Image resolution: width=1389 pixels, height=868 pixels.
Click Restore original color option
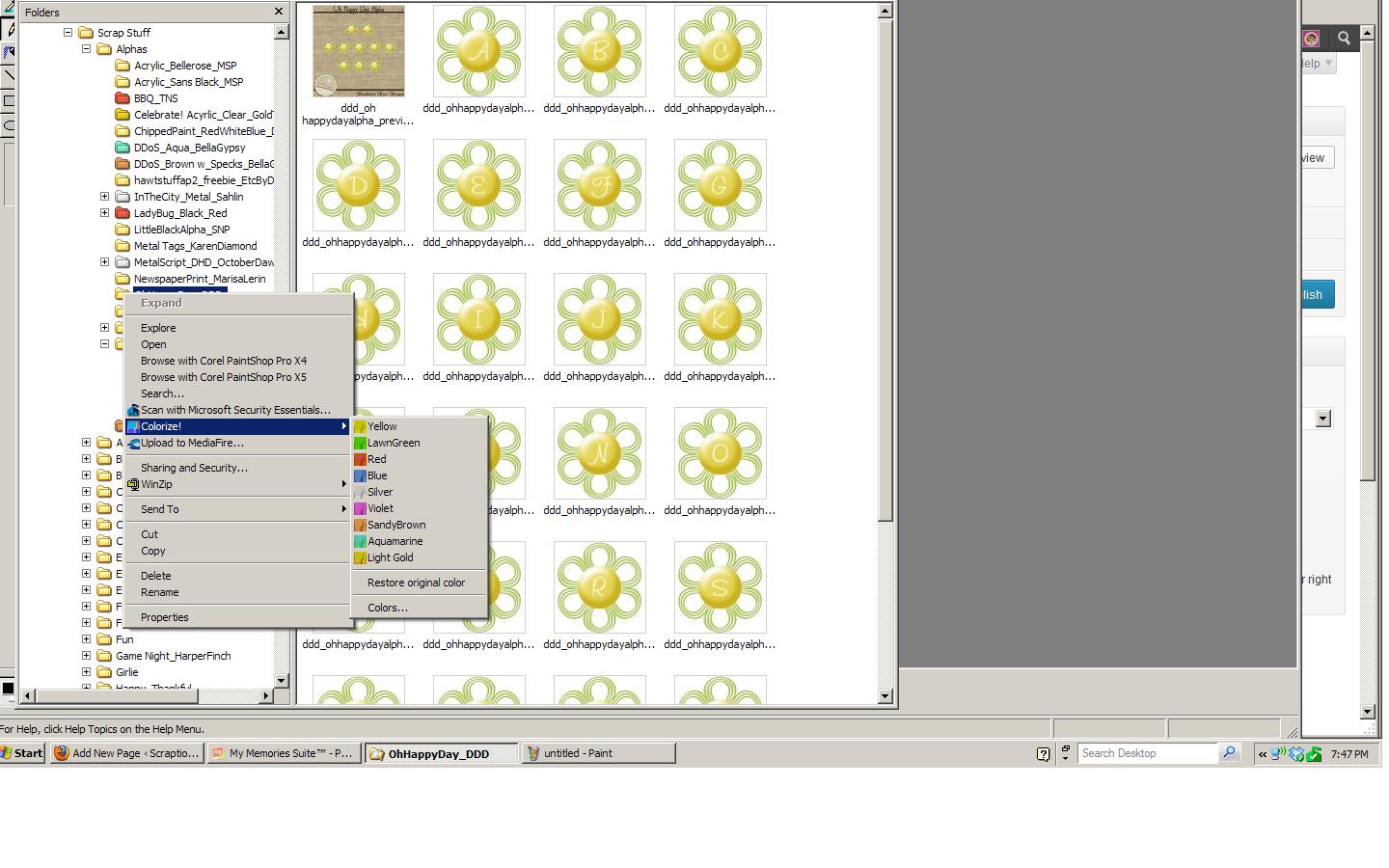click(416, 583)
